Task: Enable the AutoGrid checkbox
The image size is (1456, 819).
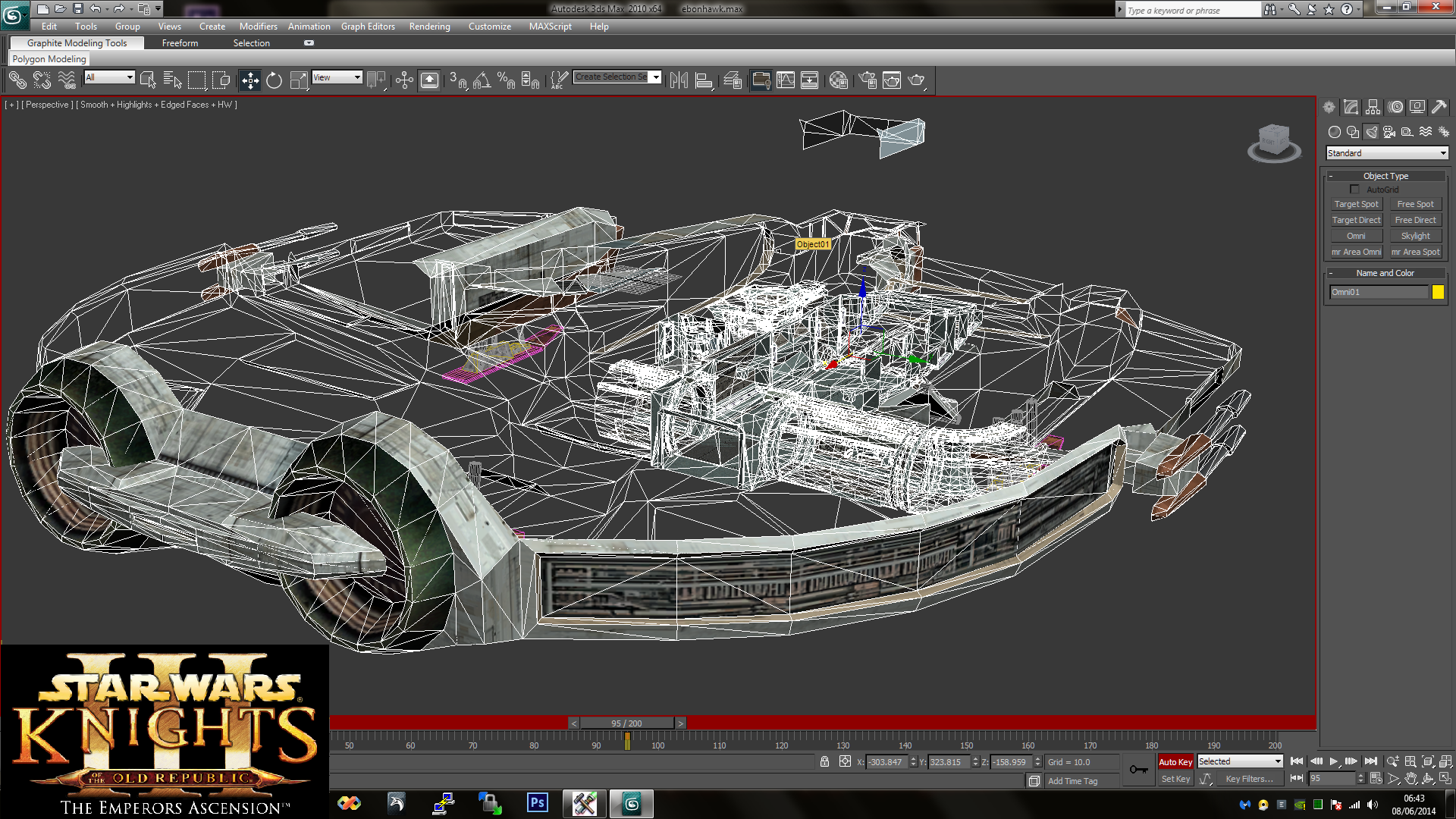Action: coord(1354,190)
